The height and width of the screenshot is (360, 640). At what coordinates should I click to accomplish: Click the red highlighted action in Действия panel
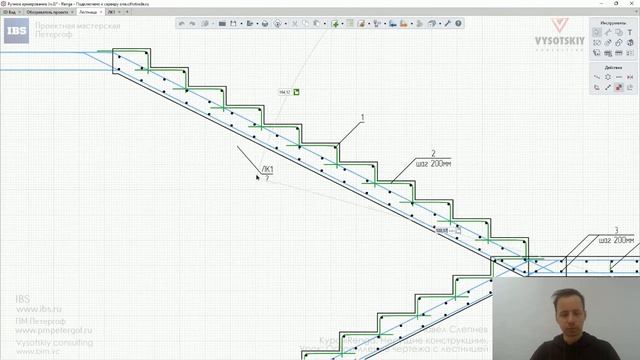pyautogui.click(x=619, y=87)
